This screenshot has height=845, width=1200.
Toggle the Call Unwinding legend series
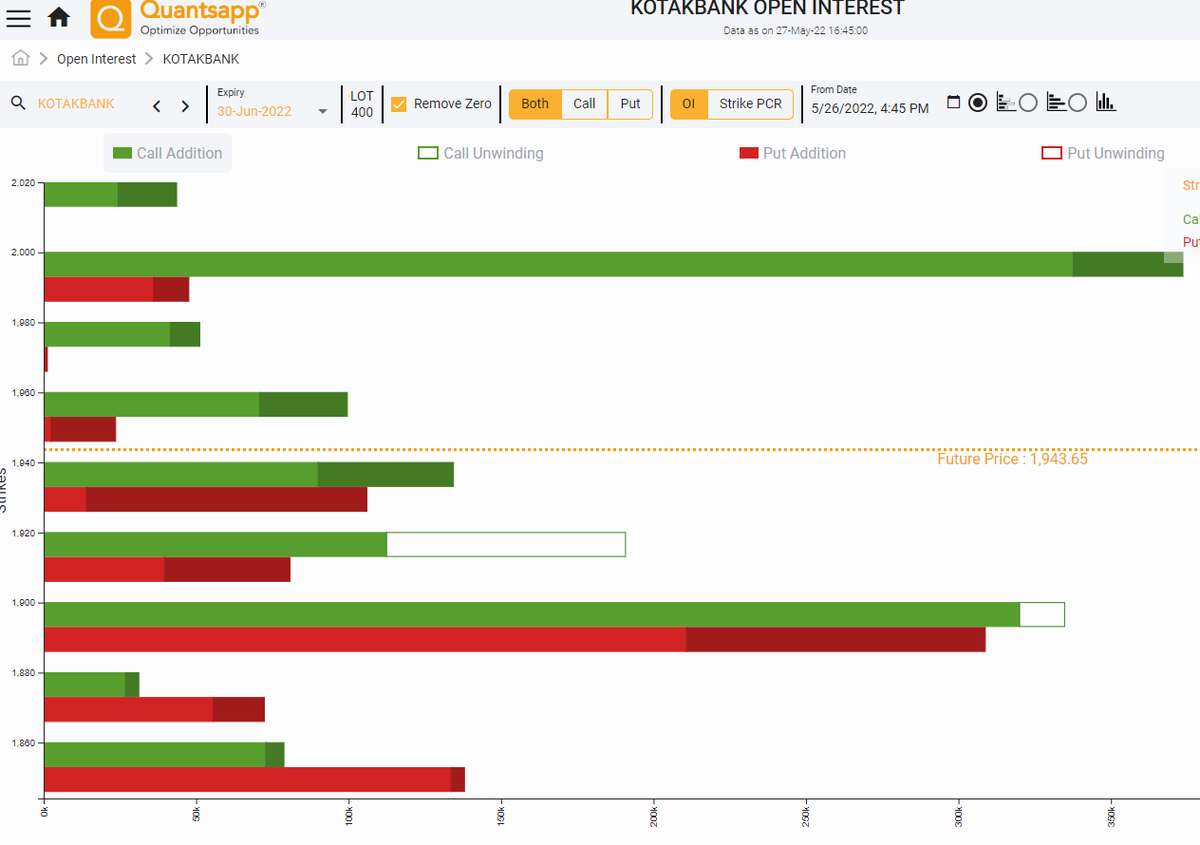481,153
